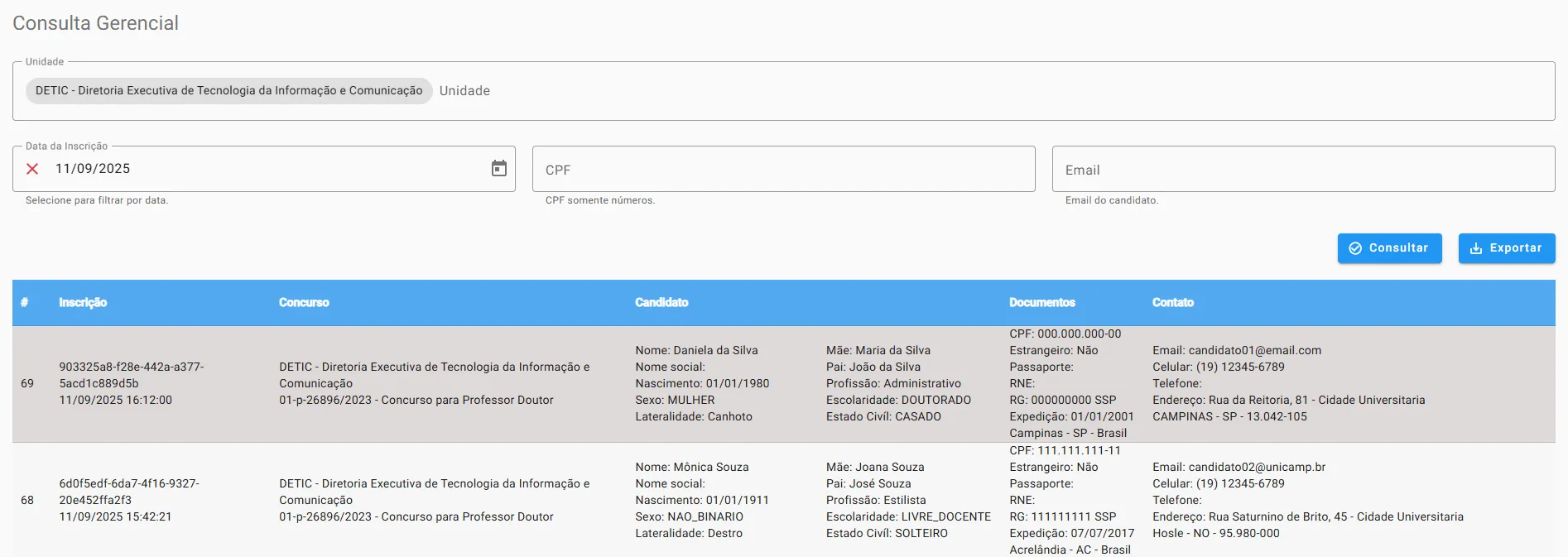The image size is (1568, 557).
Task: Click email candidato02@unicamp.br in row 68
Action: (x=1257, y=468)
